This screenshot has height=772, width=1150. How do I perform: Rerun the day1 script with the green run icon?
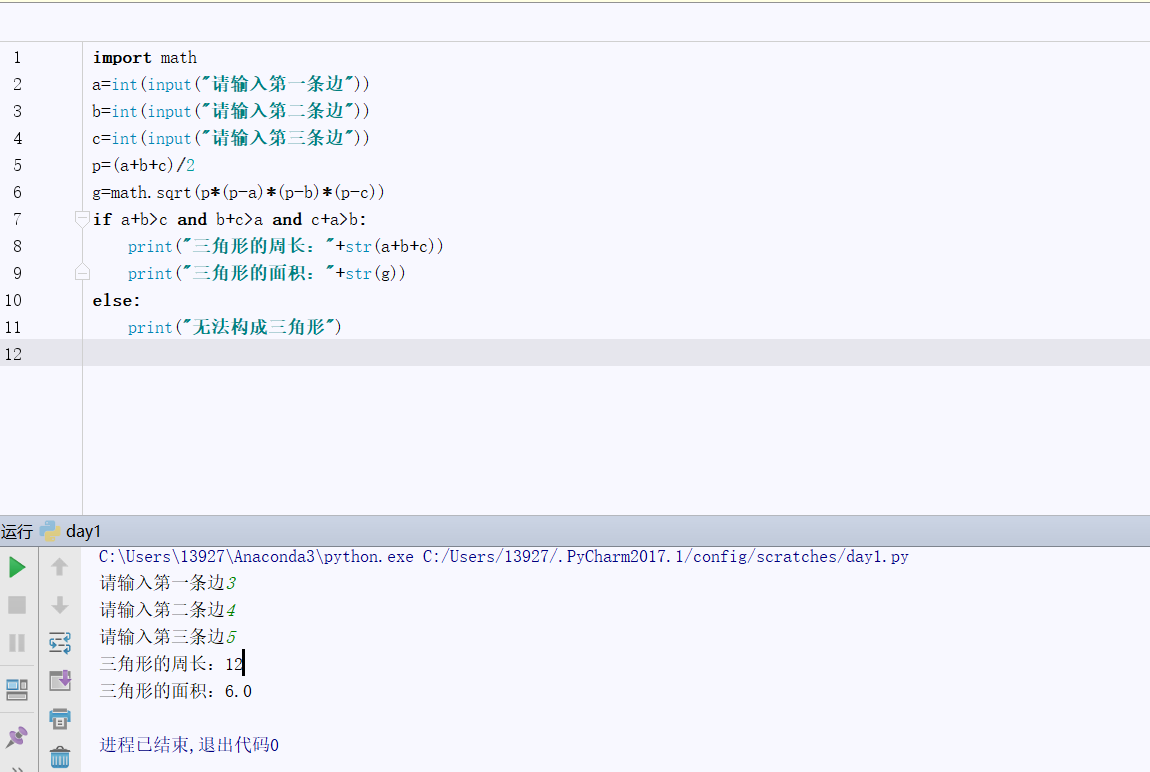click(17, 567)
